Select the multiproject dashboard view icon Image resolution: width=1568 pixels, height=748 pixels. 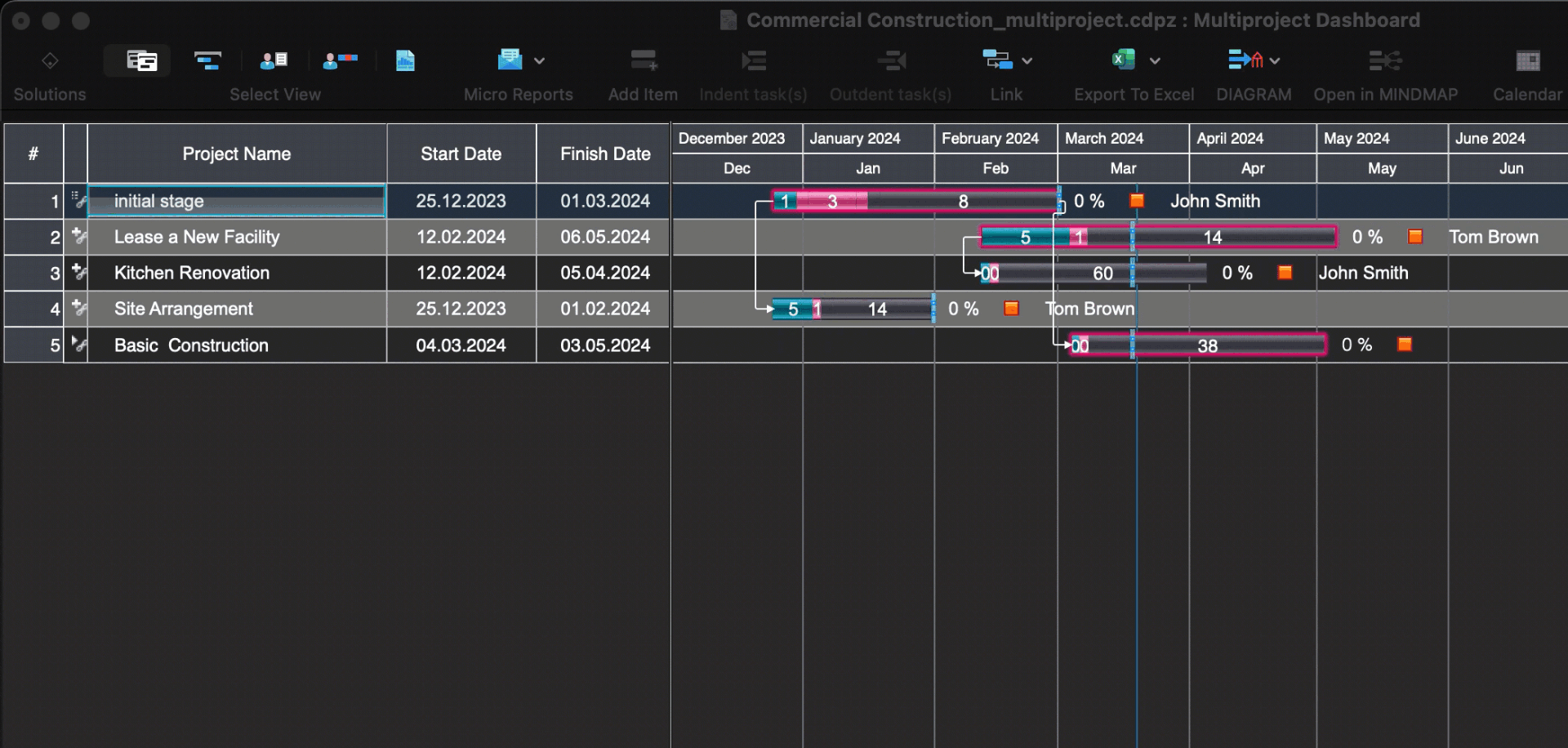click(x=136, y=60)
